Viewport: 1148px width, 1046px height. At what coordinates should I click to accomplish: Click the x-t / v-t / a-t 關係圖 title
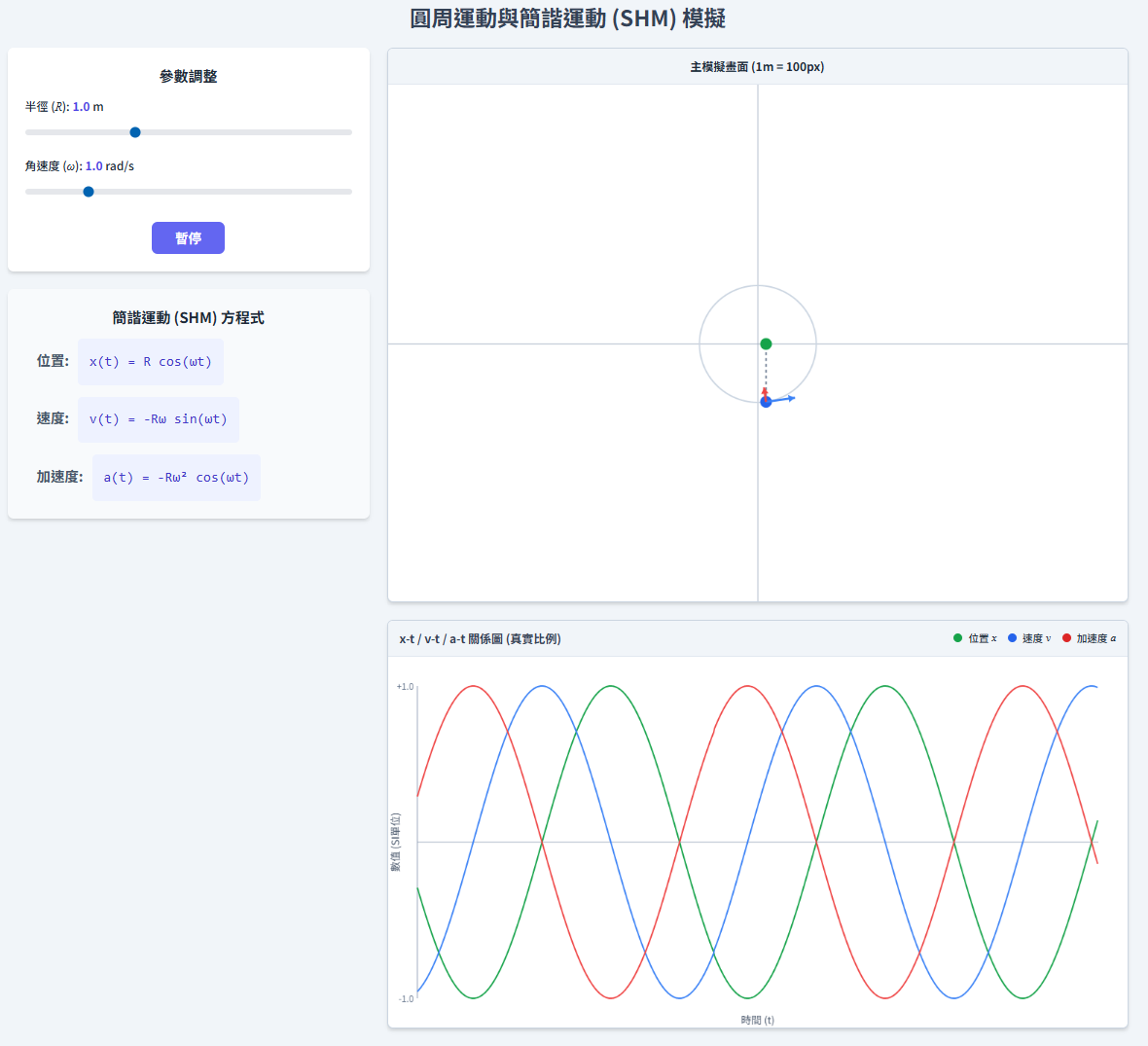(480, 639)
